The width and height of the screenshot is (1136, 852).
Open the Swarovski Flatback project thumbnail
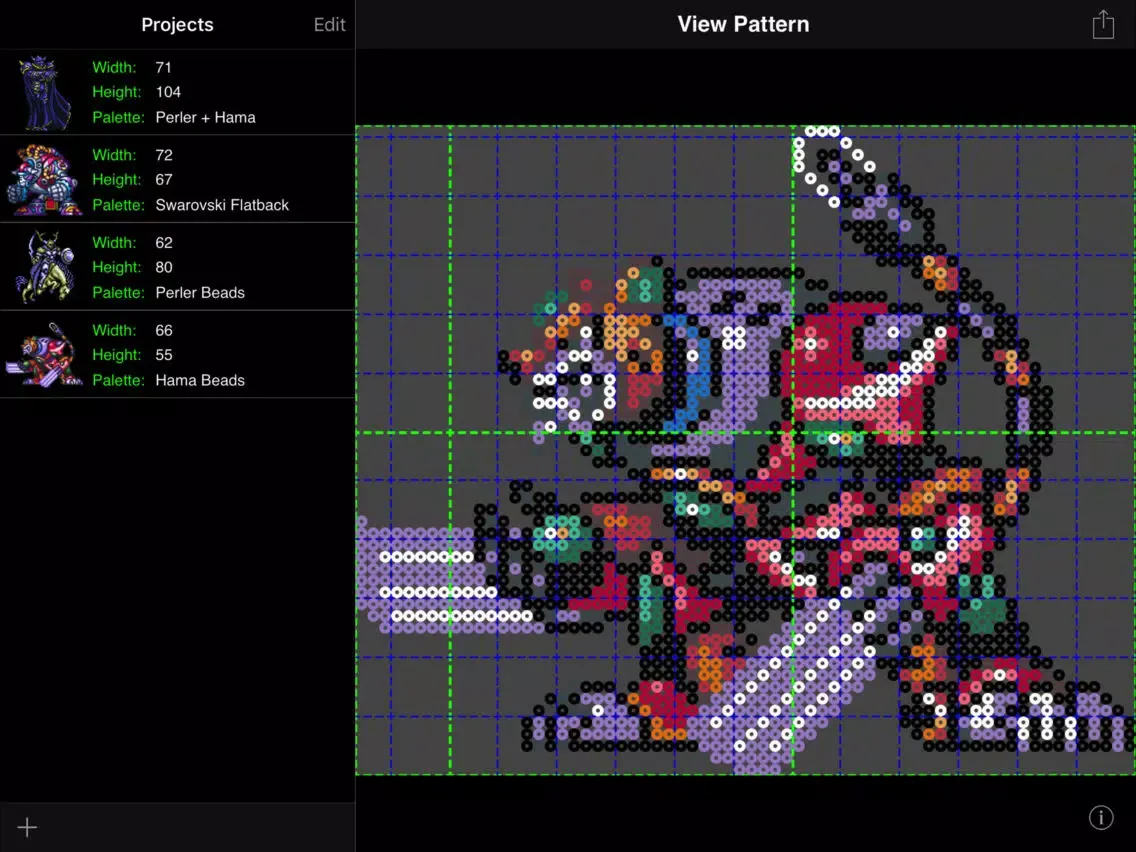click(x=45, y=180)
